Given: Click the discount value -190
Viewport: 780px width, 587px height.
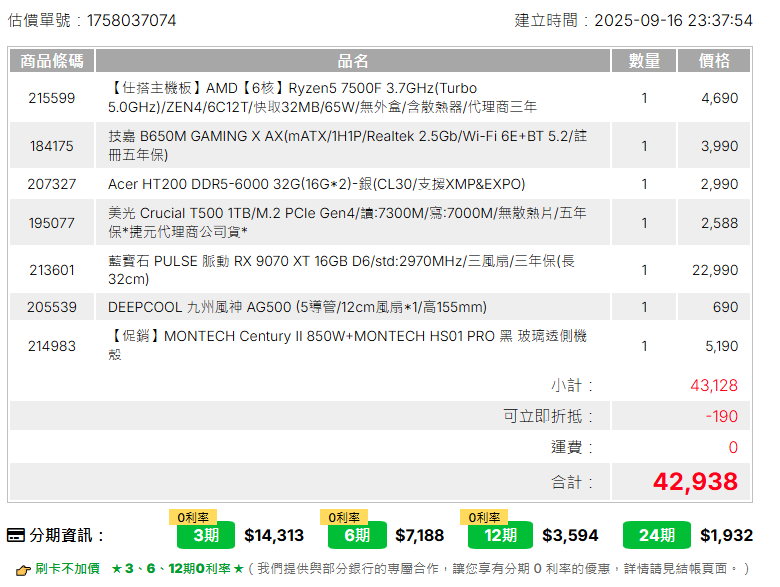Looking at the screenshot, I should click(x=721, y=416).
